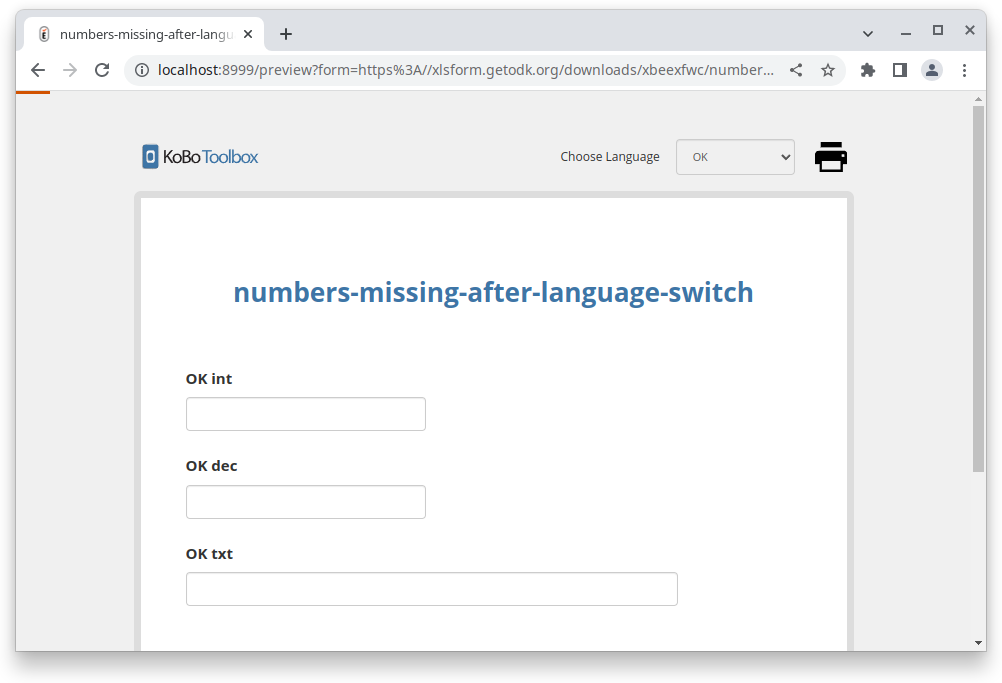This screenshot has width=1002, height=683.
Task: Reload the current page
Action: pyautogui.click(x=102, y=70)
